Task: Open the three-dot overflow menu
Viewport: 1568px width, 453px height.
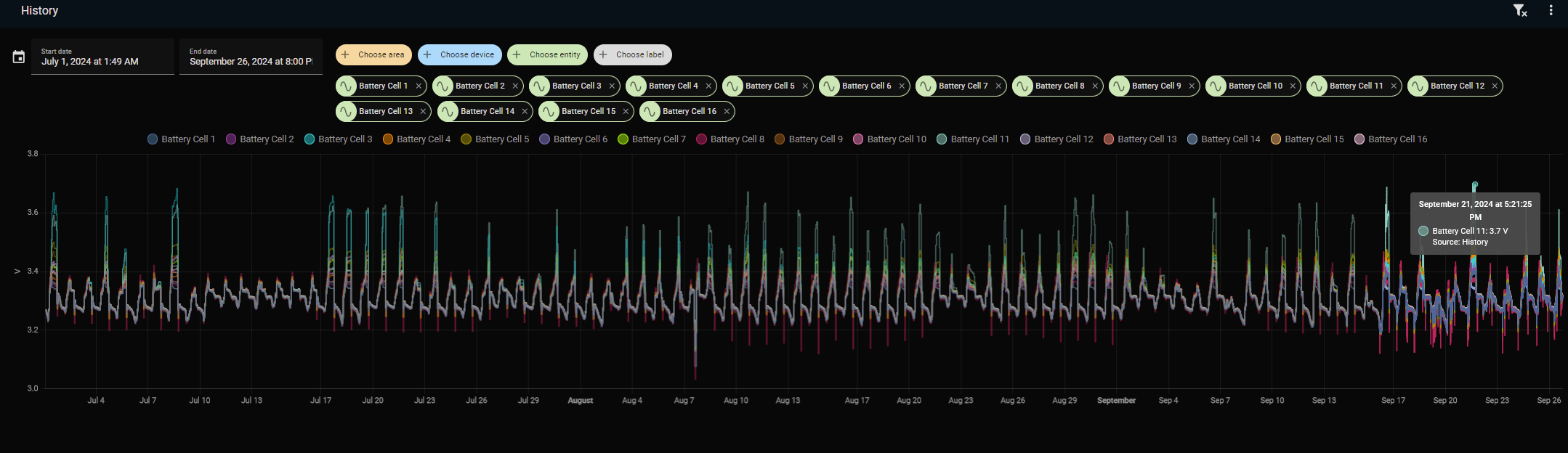Action: tap(1551, 10)
